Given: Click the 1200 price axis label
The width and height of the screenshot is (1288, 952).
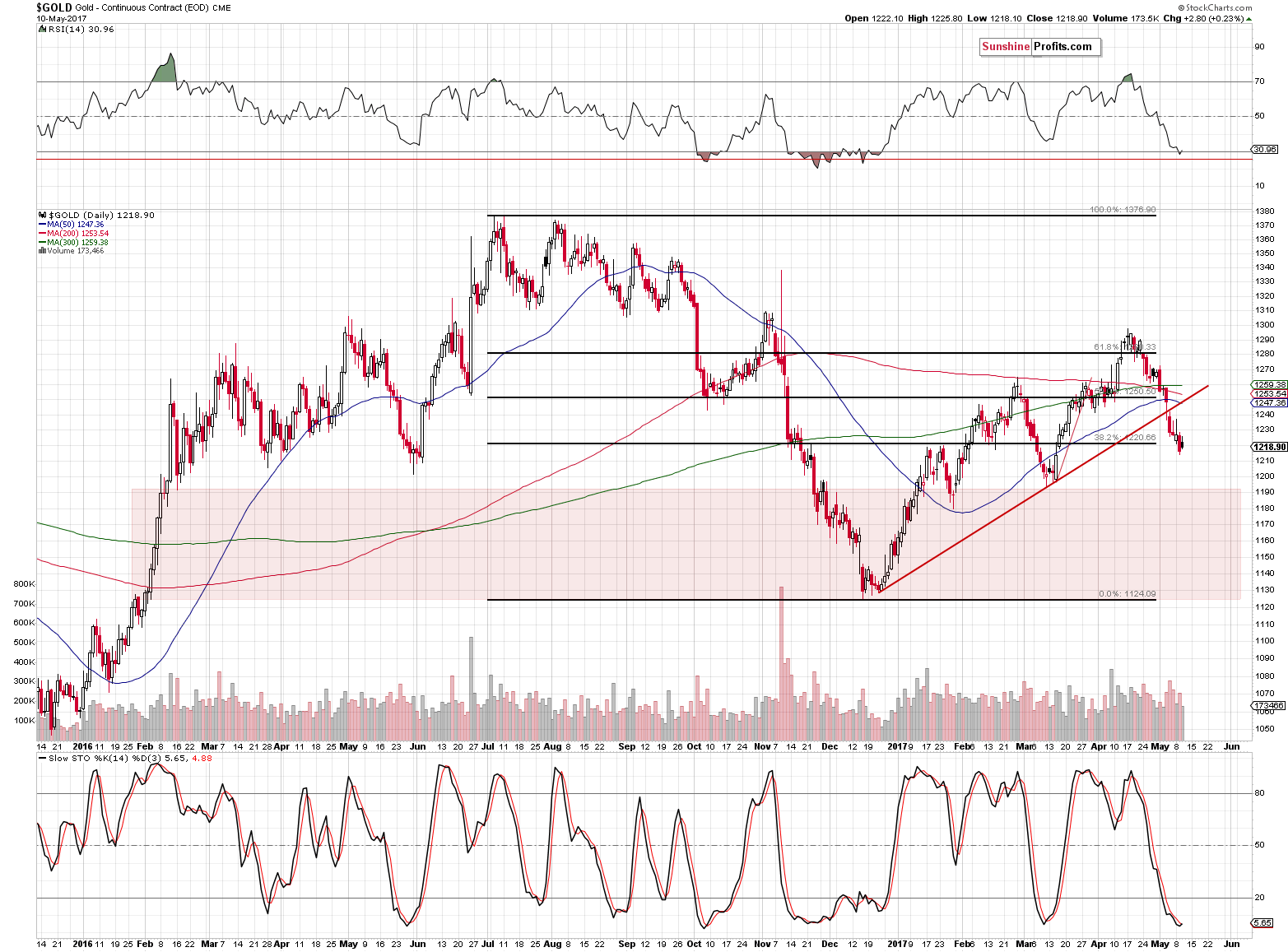Looking at the screenshot, I should point(1265,476).
